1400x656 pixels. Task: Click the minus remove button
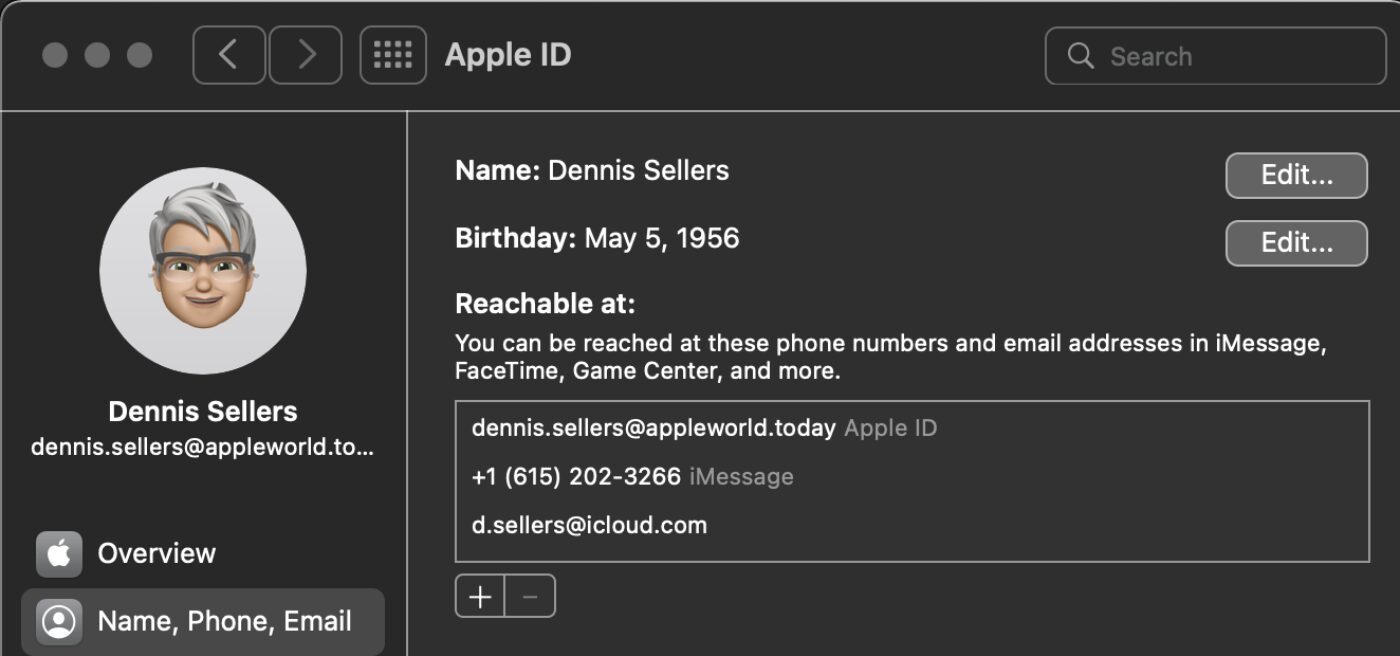coord(530,597)
